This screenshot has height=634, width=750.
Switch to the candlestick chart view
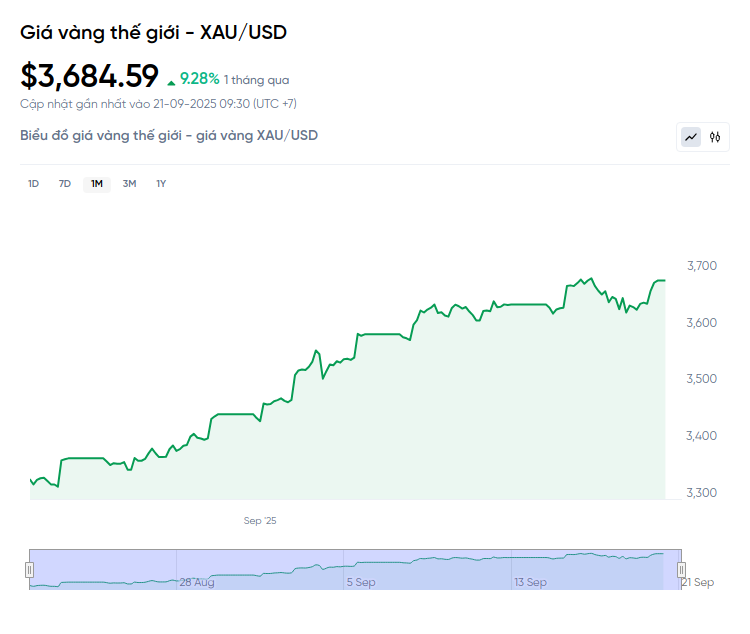(715, 137)
